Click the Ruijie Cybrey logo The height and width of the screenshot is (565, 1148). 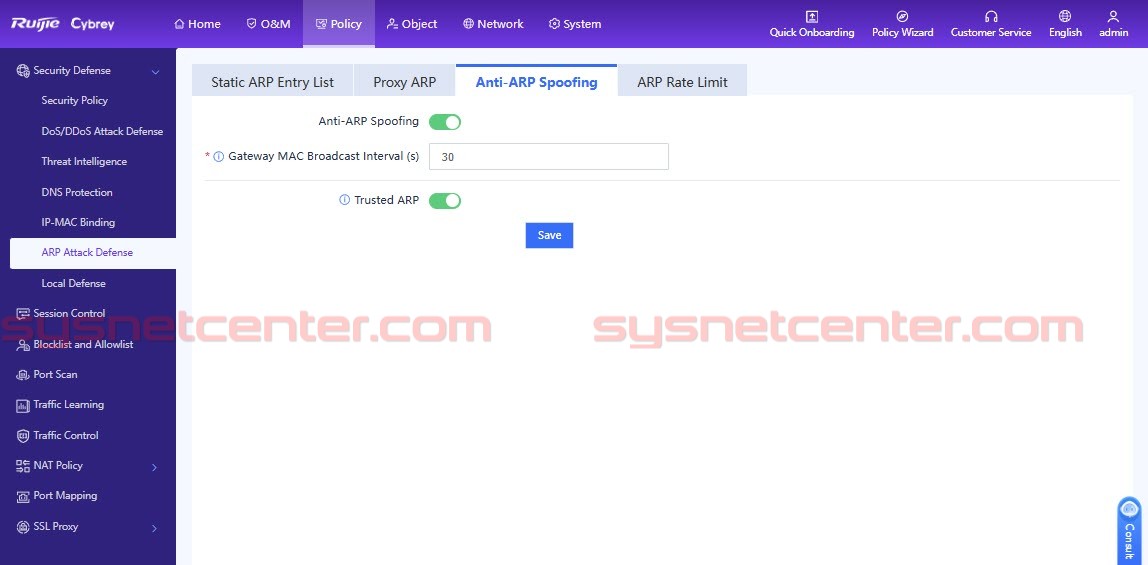pos(62,24)
